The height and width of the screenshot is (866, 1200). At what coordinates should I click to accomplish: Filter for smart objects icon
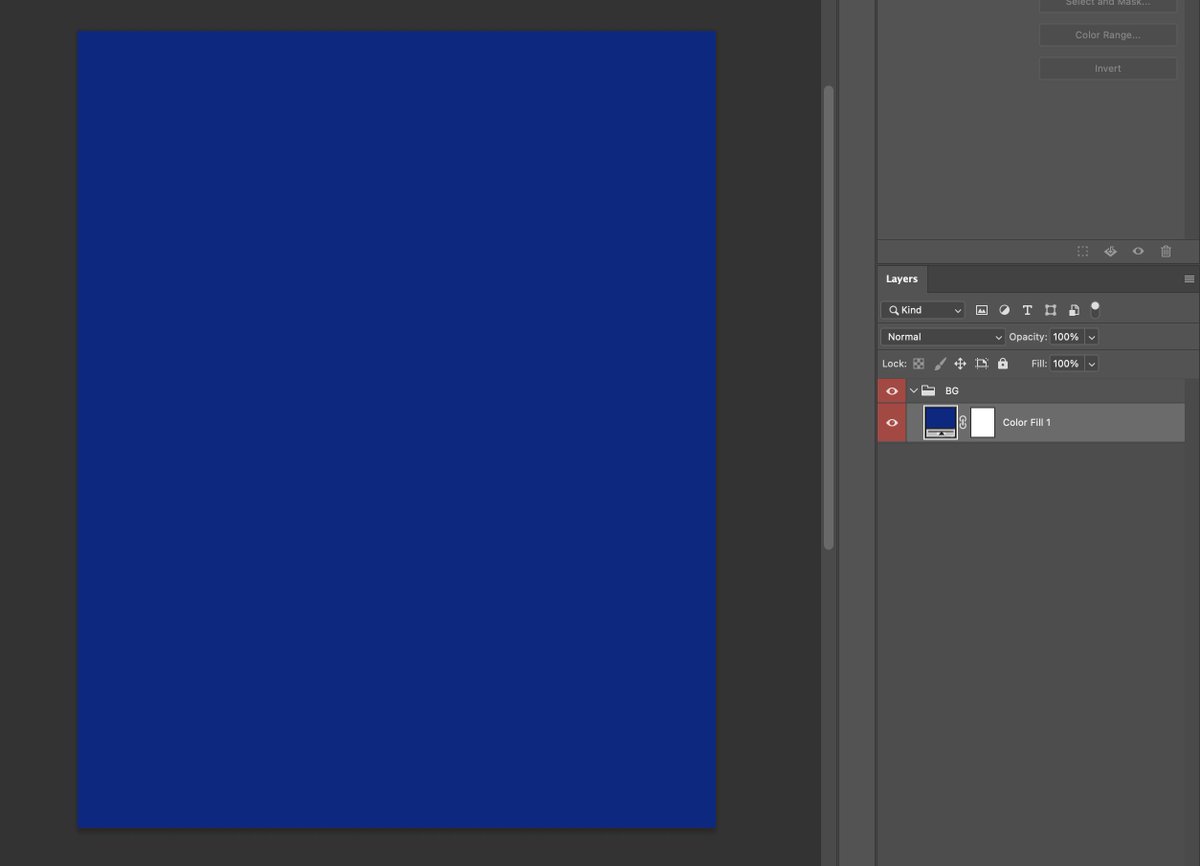[1073, 310]
